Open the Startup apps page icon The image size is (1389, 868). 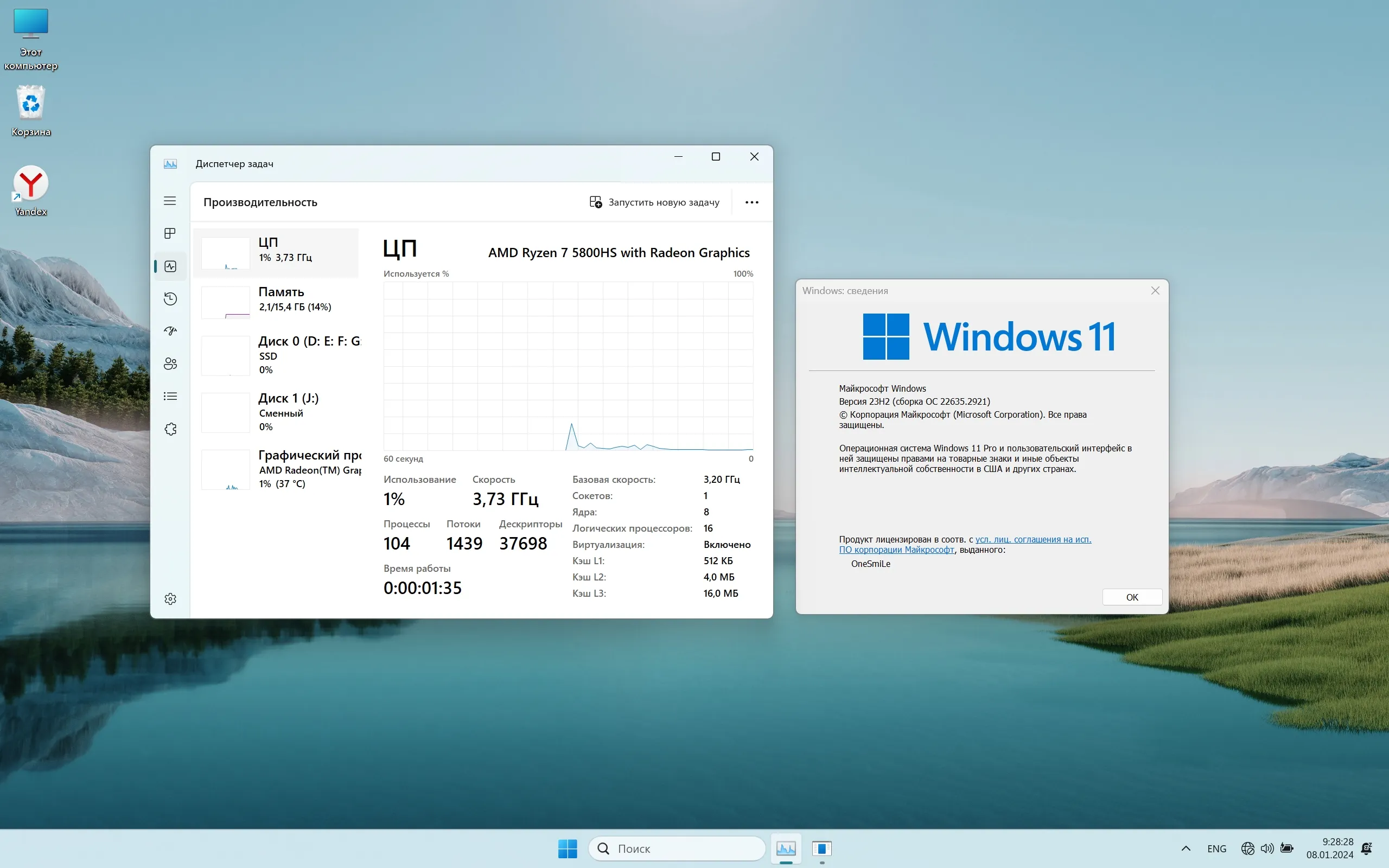point(170,331)
